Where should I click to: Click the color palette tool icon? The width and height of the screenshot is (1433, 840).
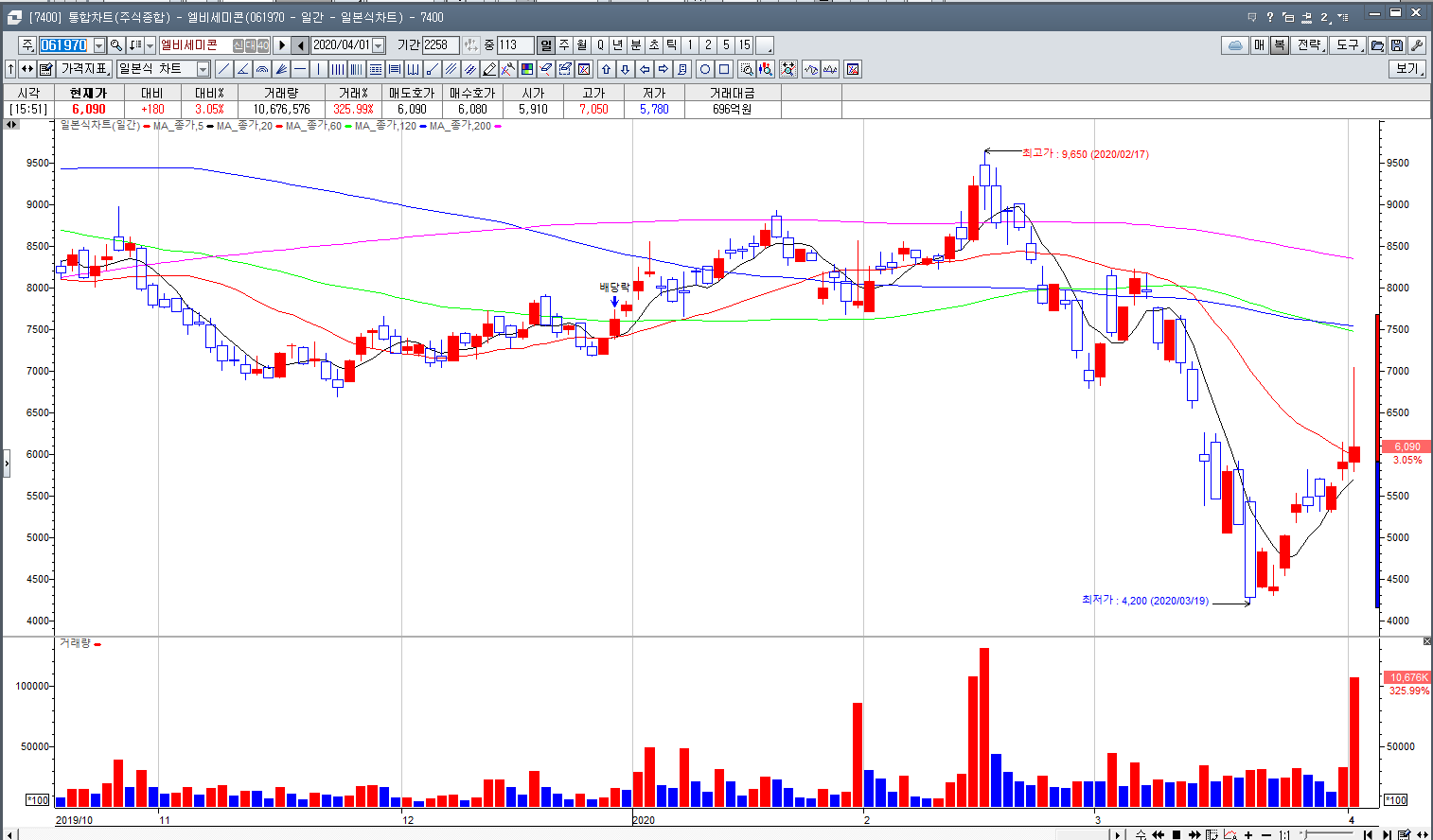(527, 69)
